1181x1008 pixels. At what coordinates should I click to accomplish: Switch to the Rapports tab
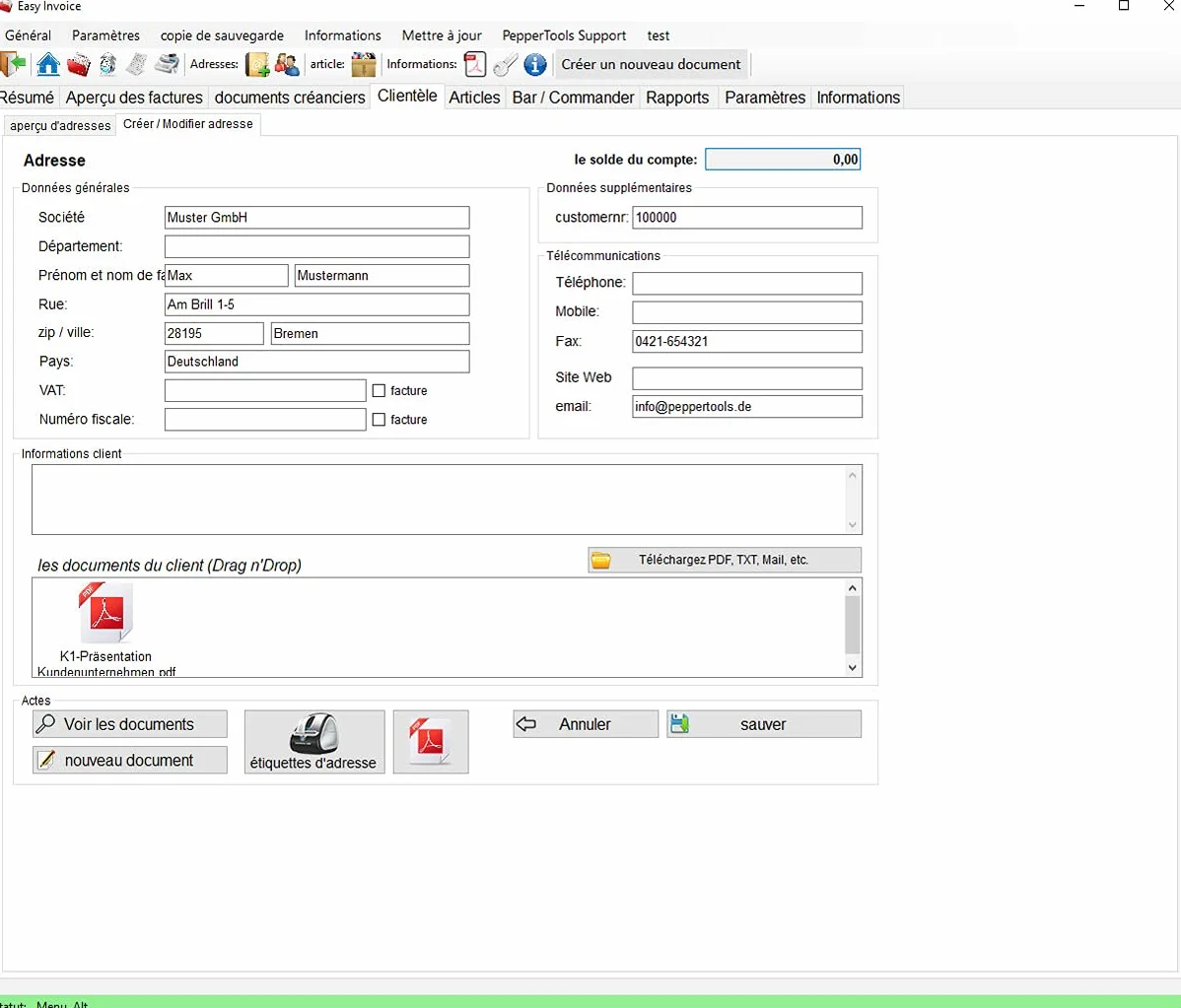pyautogui.click(x=677, y=98)
